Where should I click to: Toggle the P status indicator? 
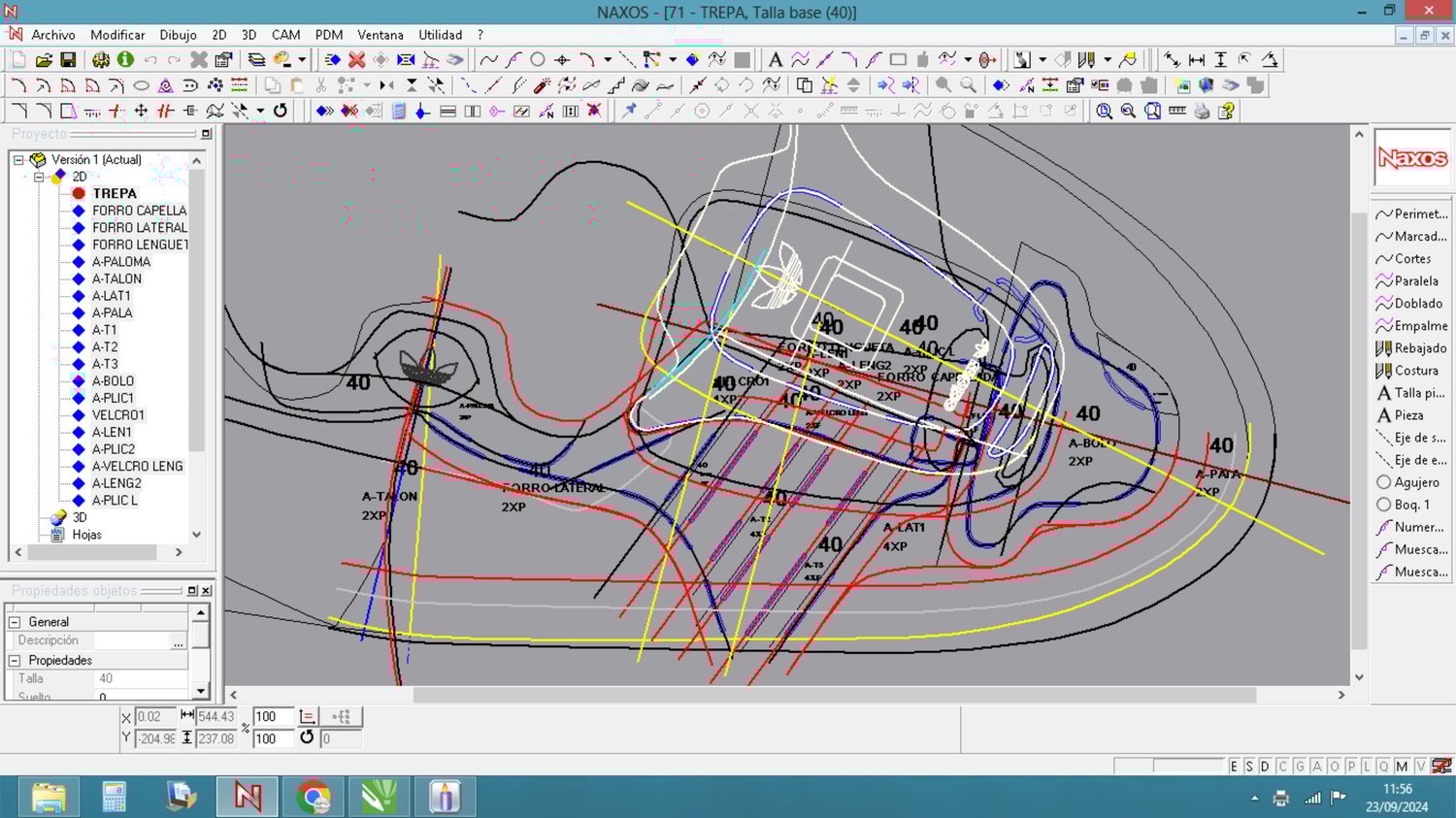coord(1350,767)
